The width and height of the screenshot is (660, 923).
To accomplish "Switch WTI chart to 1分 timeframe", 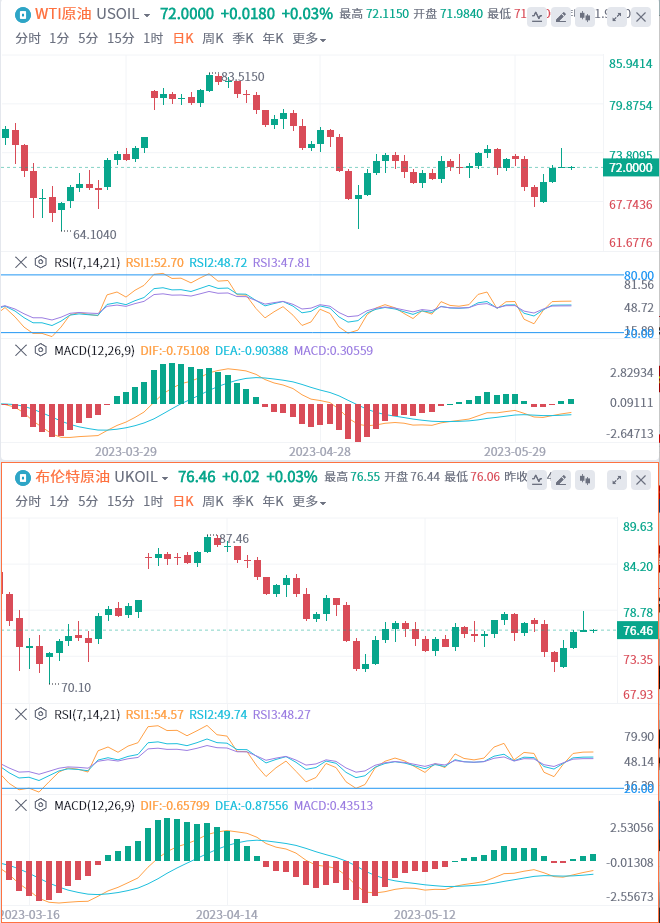I will (x=59, y=39).
